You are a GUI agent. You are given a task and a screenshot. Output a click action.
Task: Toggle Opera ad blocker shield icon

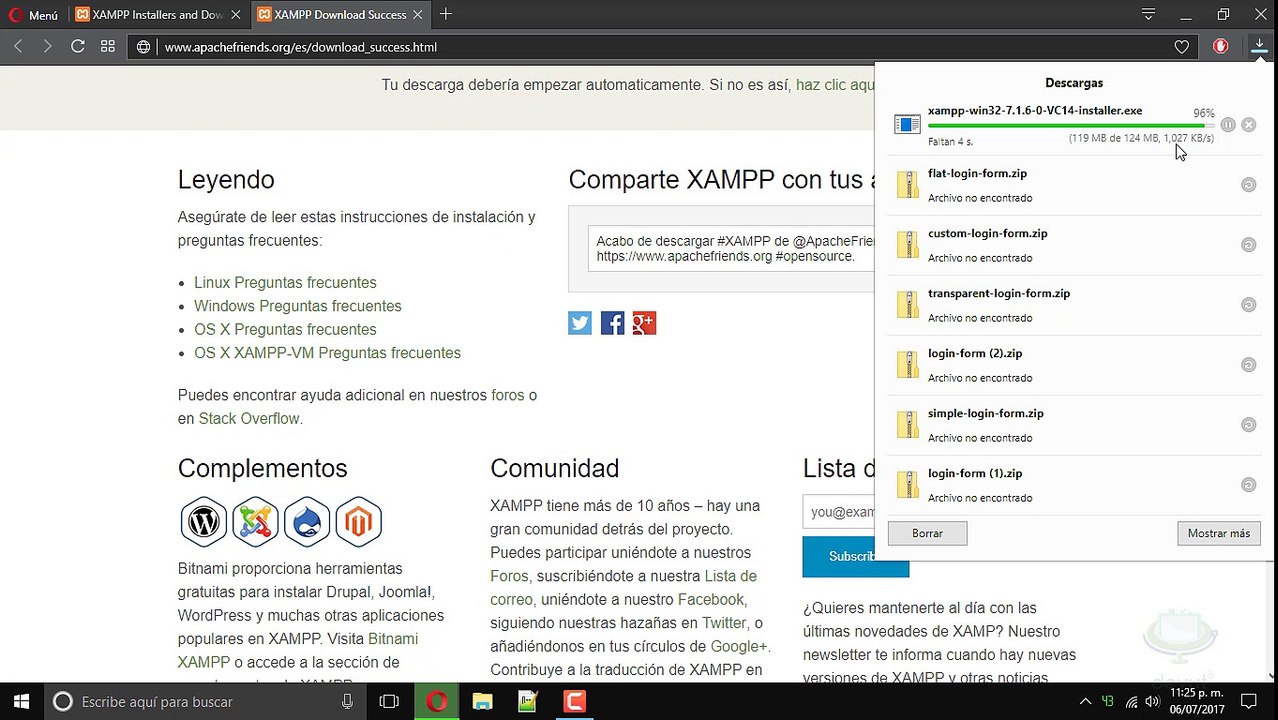1221,47
